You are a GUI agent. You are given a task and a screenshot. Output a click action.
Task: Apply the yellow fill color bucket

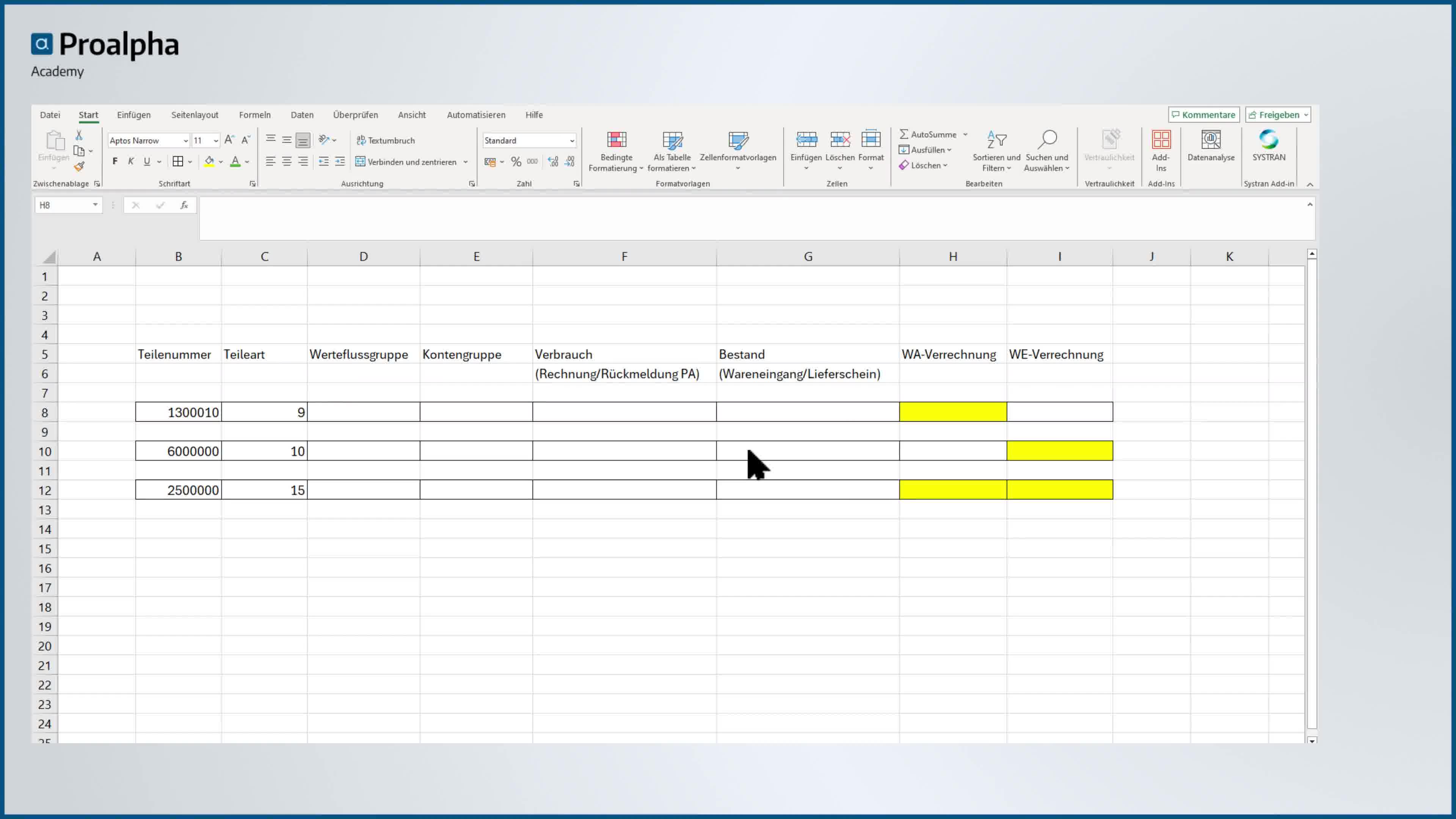click(x=210, y=162)
